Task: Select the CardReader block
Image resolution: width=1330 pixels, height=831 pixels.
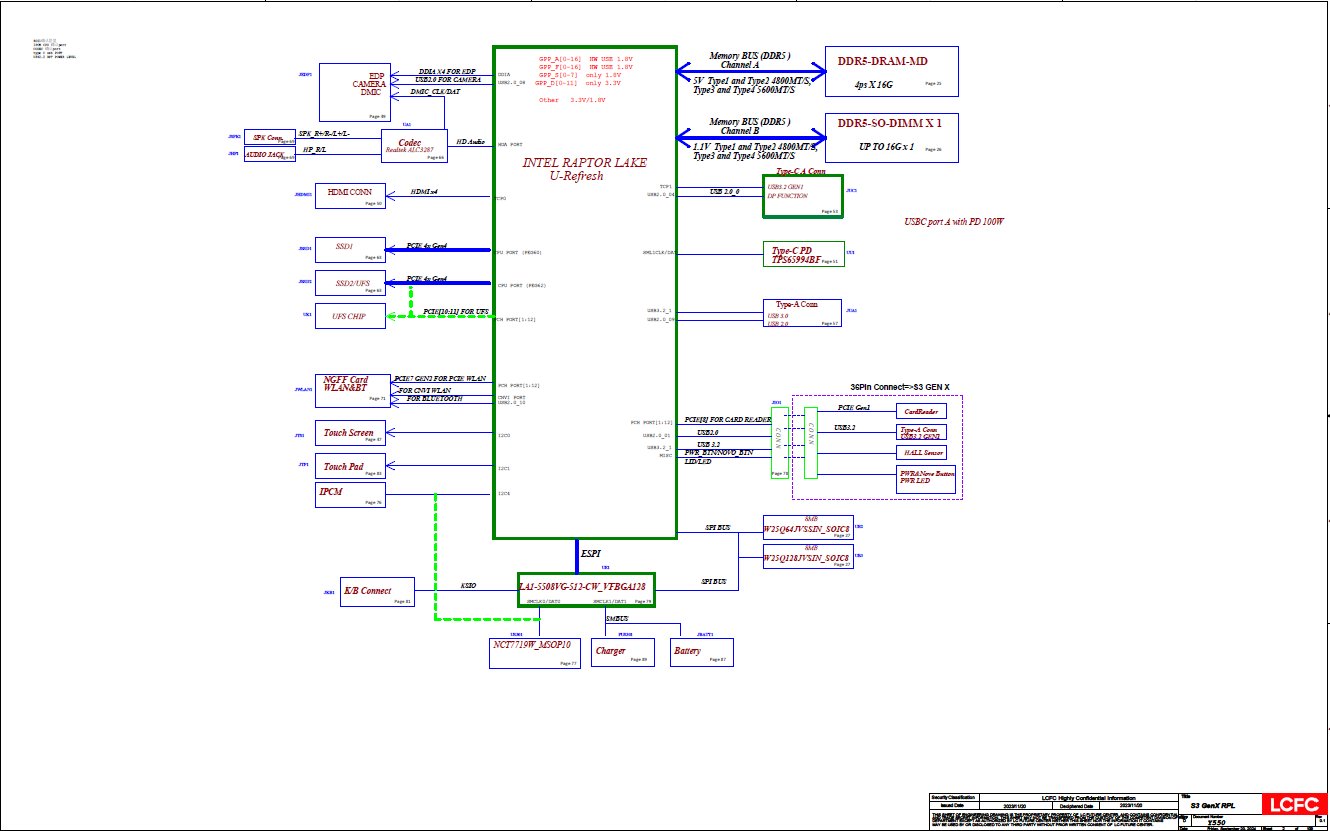Action: [920, 411]
